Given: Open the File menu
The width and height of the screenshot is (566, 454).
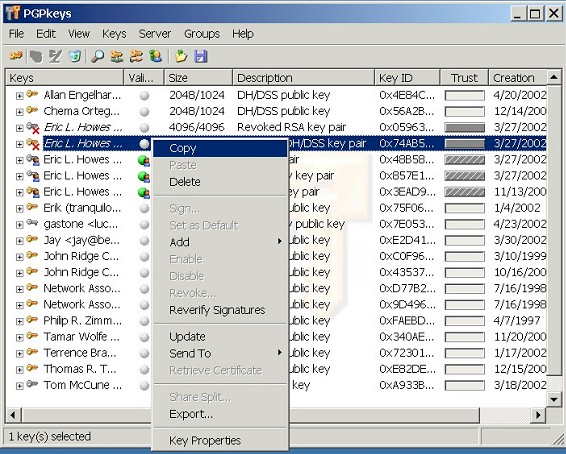Looking at the screenshot, I should (x=16, y=34).
